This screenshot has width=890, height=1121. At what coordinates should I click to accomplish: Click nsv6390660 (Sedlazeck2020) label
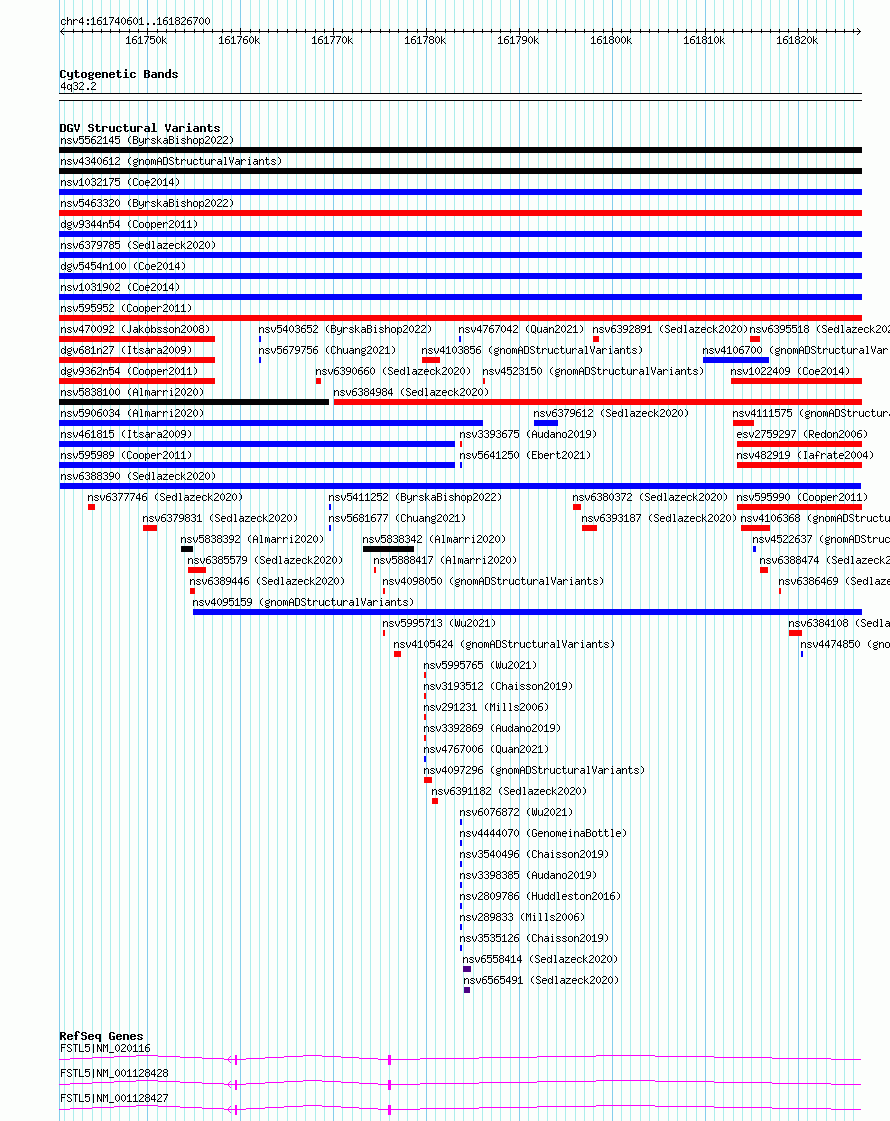click(393, 371)
